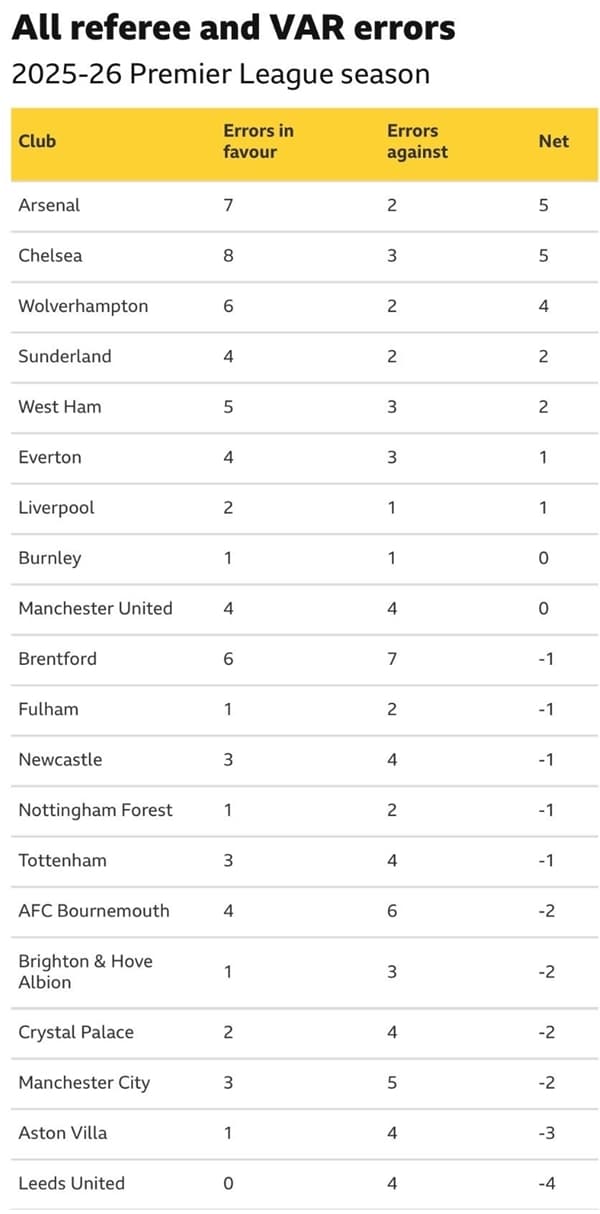Screen dimensions: 600x1214
Task: Select the Sunderland club name
Action: pos(65,356)
